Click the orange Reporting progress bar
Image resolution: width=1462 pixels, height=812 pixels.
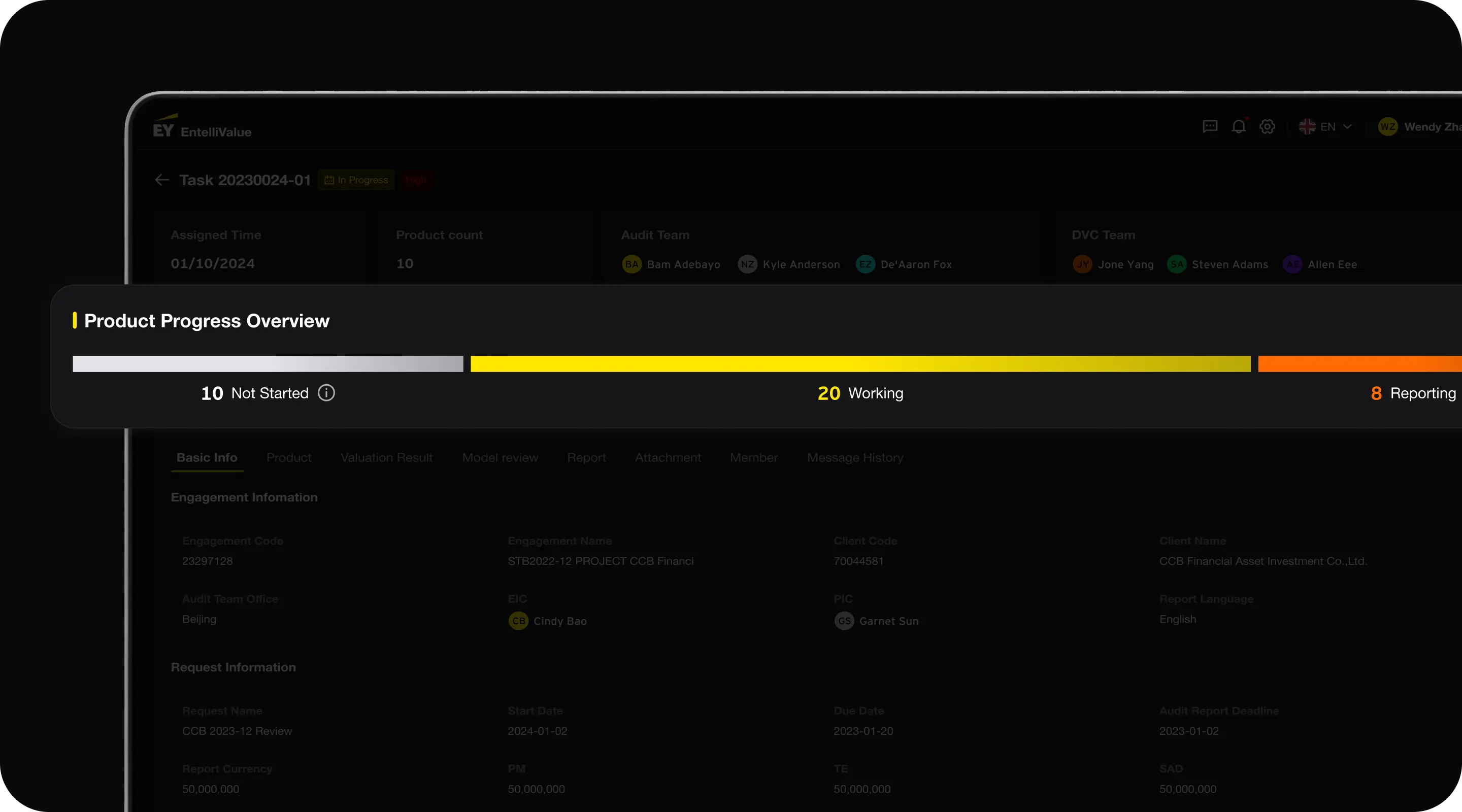pyautogui.click(x=1360, y=364)
